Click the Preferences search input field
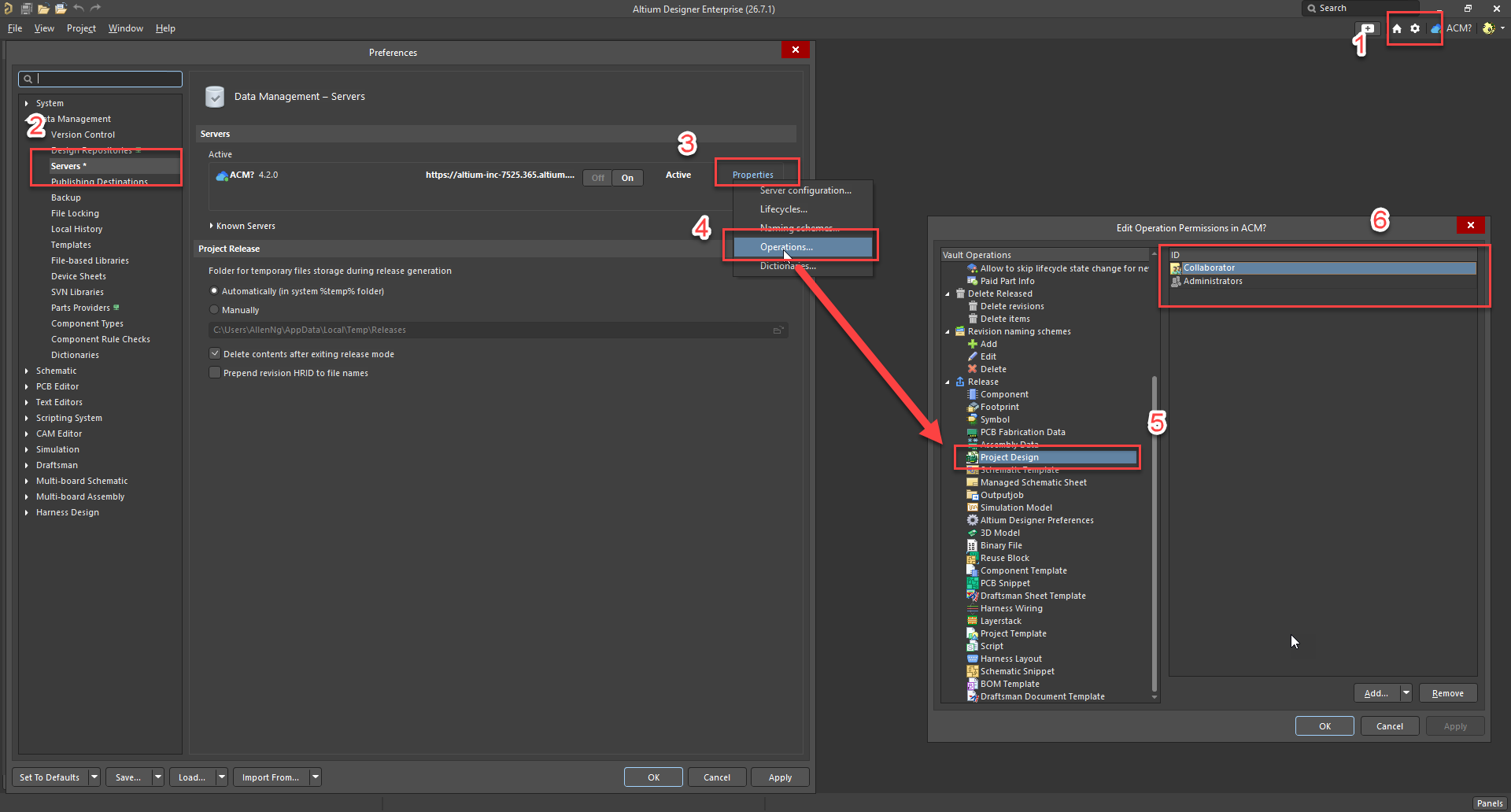This screenshot has height=812, width=1511. (100, 79)
